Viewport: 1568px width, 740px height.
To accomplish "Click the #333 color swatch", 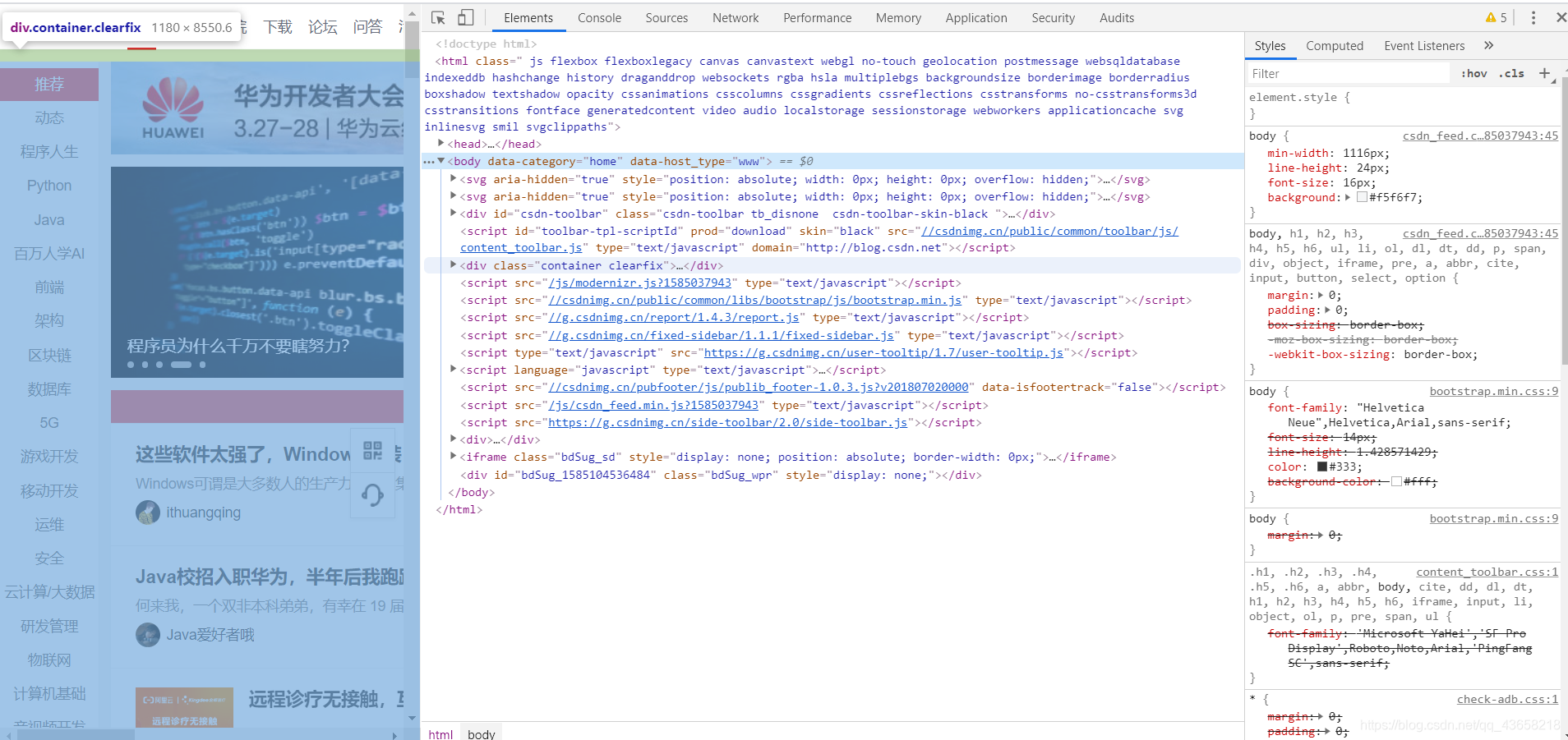I will click(x=1322, y=467).
